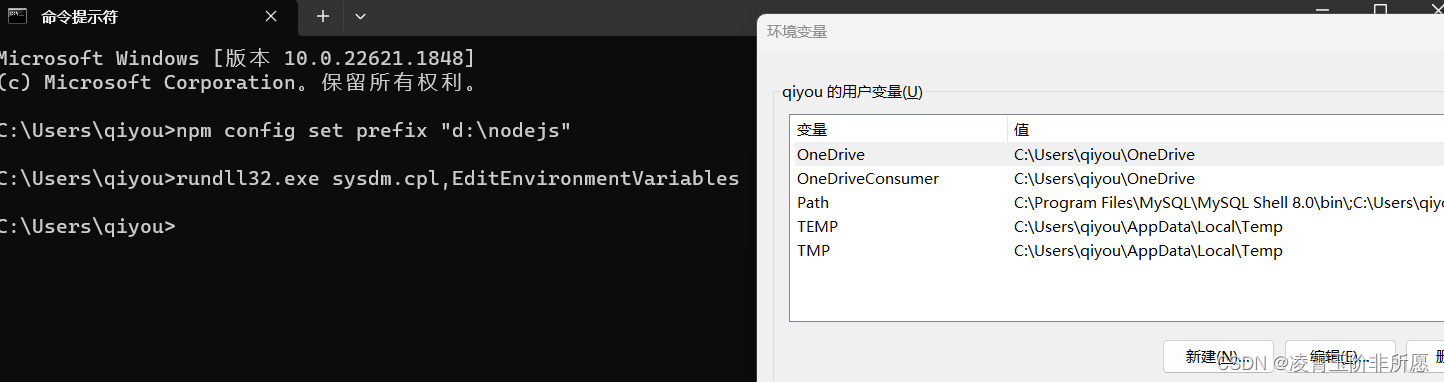
Task: Open a new terminal tab with plus
Action: (322, 17)
